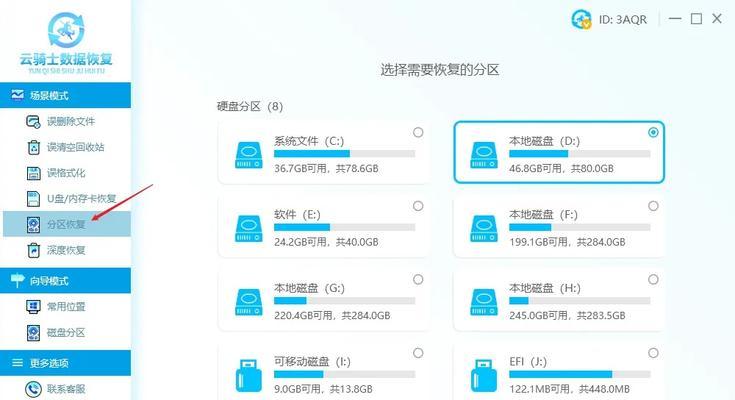Click the 本地磁盘 (F:) drive icon

(484, 229)
